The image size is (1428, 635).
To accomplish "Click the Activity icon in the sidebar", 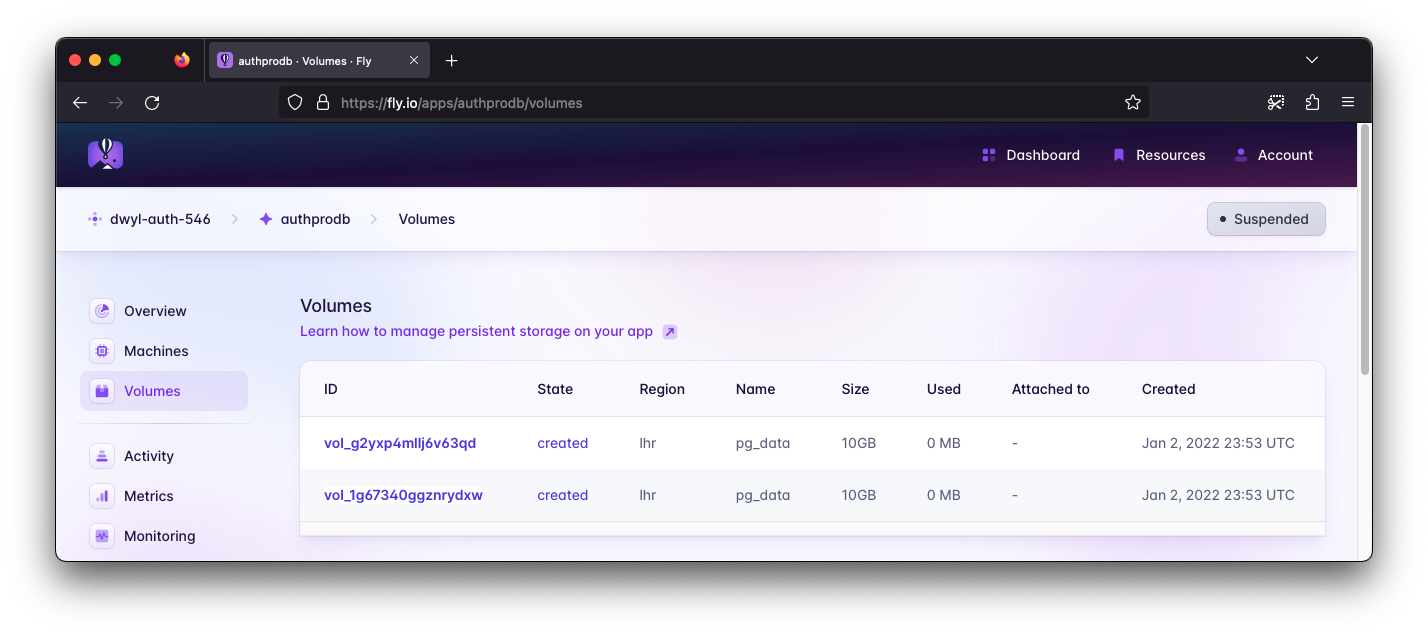I will (101, 456).
